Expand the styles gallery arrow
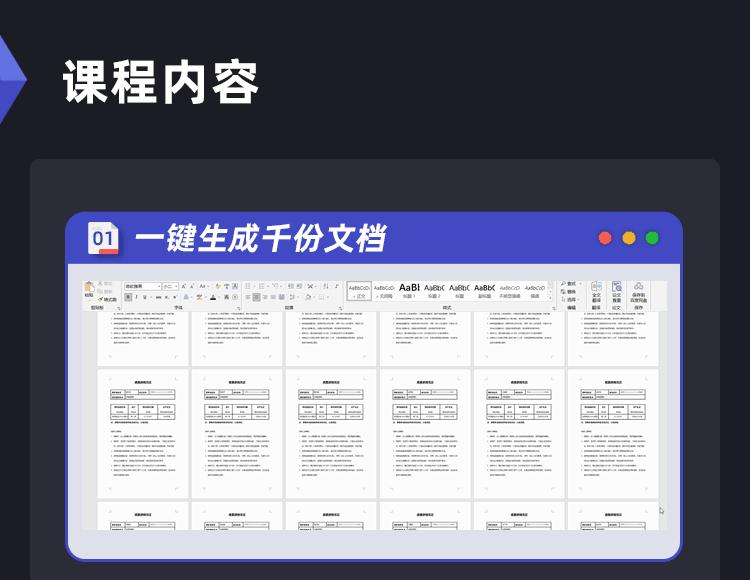 [x=550, y=297]
